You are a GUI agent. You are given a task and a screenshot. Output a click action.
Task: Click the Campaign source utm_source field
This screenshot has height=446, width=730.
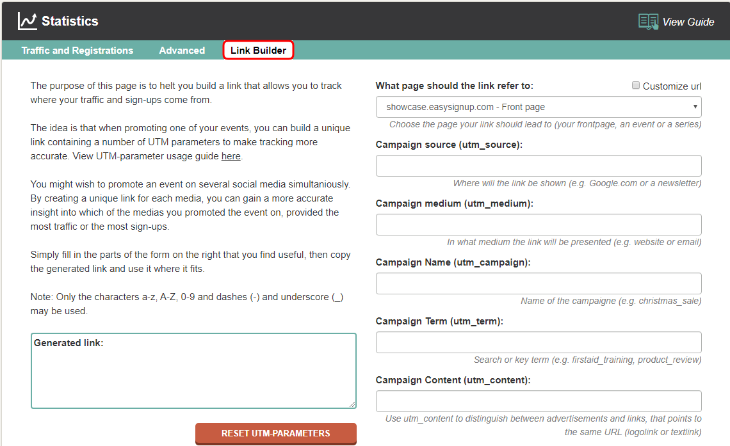point(538,166)
